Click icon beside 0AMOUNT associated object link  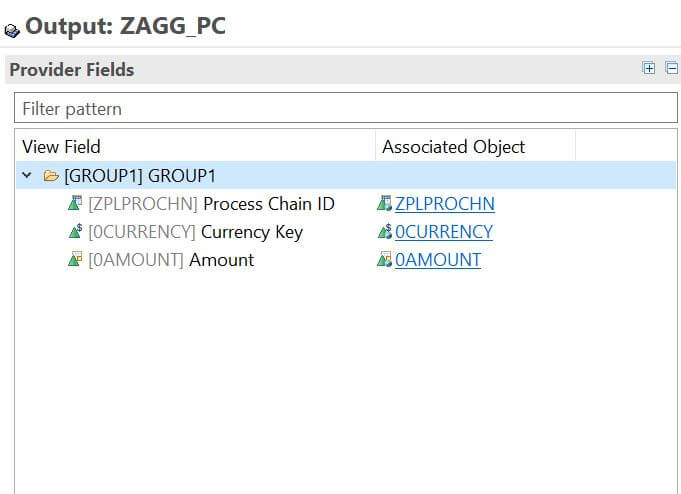click(384, 259)
